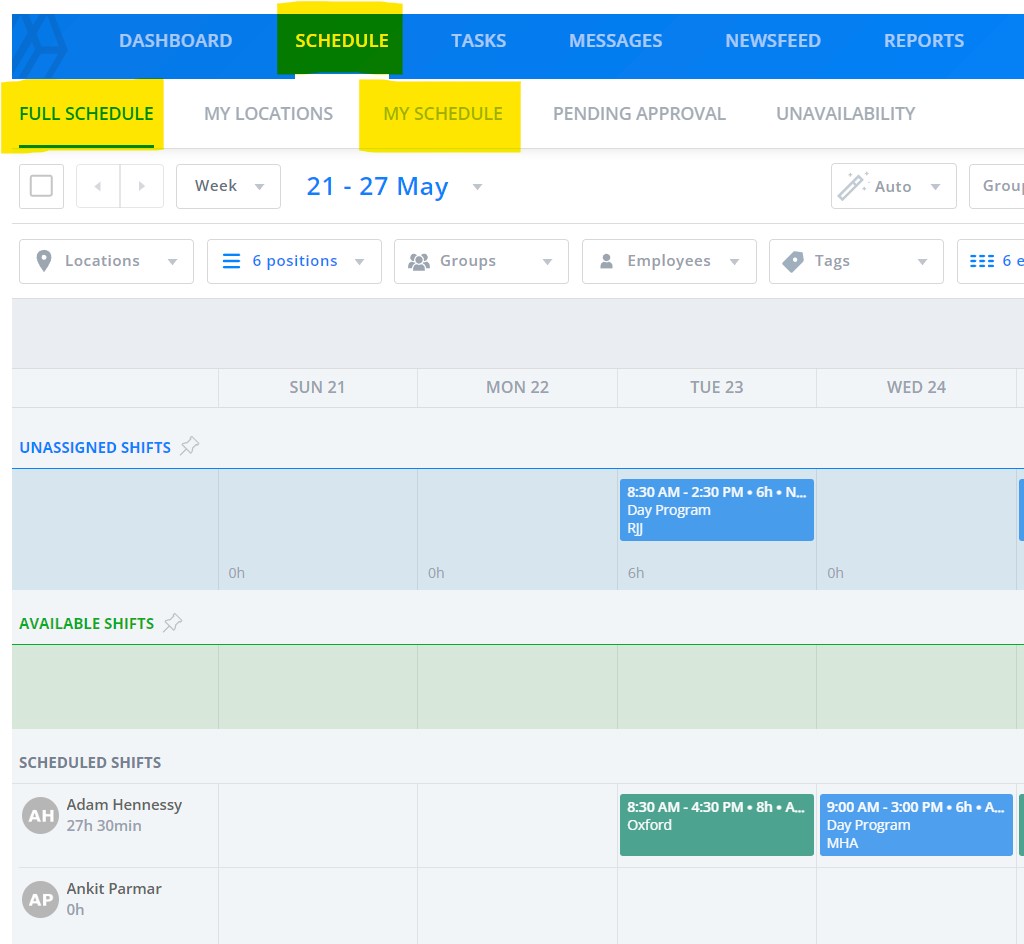Go to the Tasks tab
1024x944 pixels.
tap(478, 40)
